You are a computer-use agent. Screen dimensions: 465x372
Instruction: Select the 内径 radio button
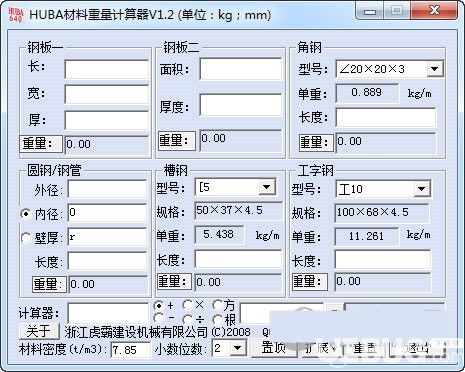coord(26,214)
